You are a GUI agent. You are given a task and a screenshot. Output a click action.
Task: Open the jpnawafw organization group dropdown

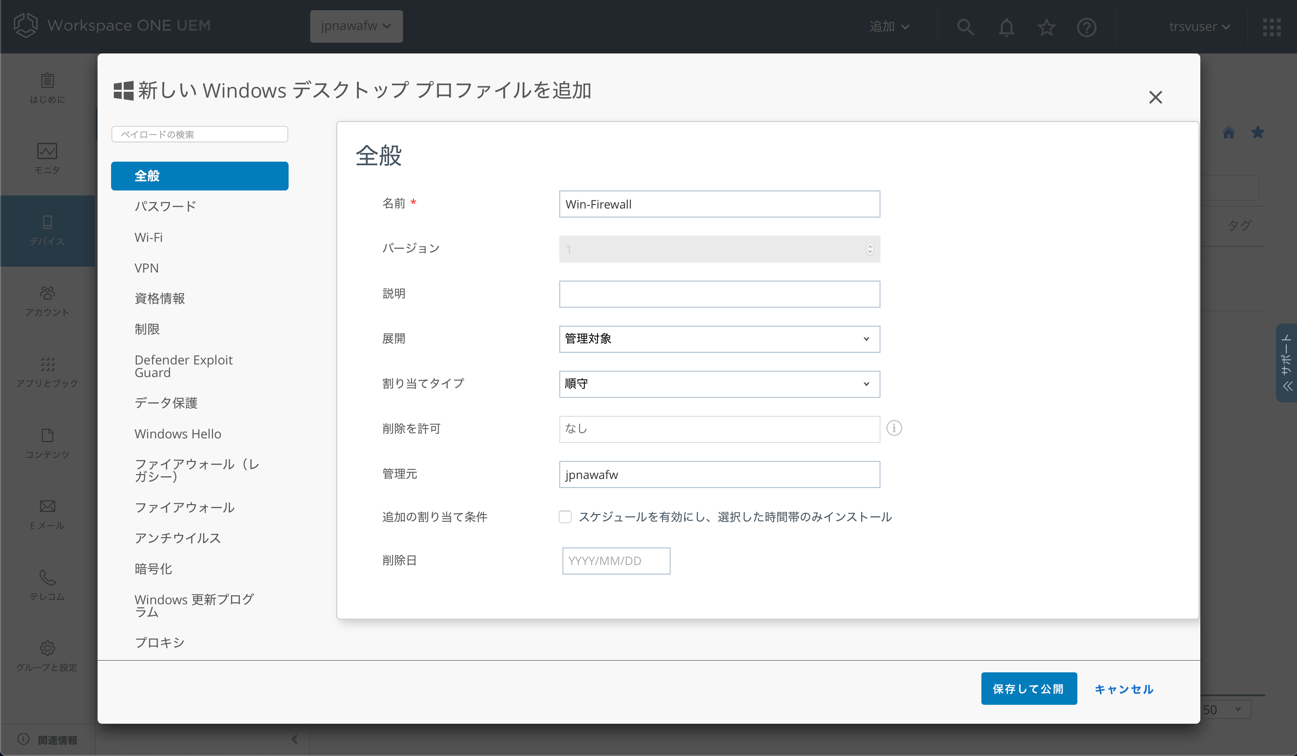pyautogui.click(x=356, y=26)
